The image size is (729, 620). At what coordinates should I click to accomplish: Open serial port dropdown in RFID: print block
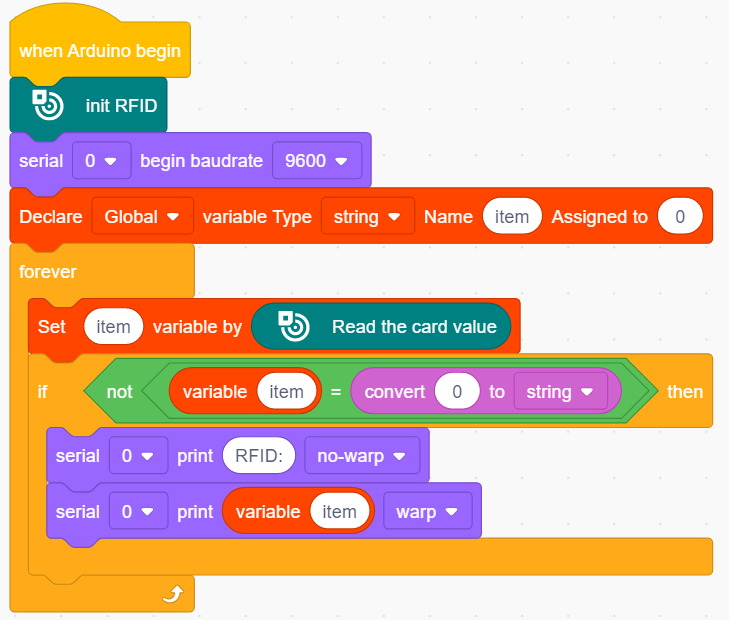(x=138, y=456)
